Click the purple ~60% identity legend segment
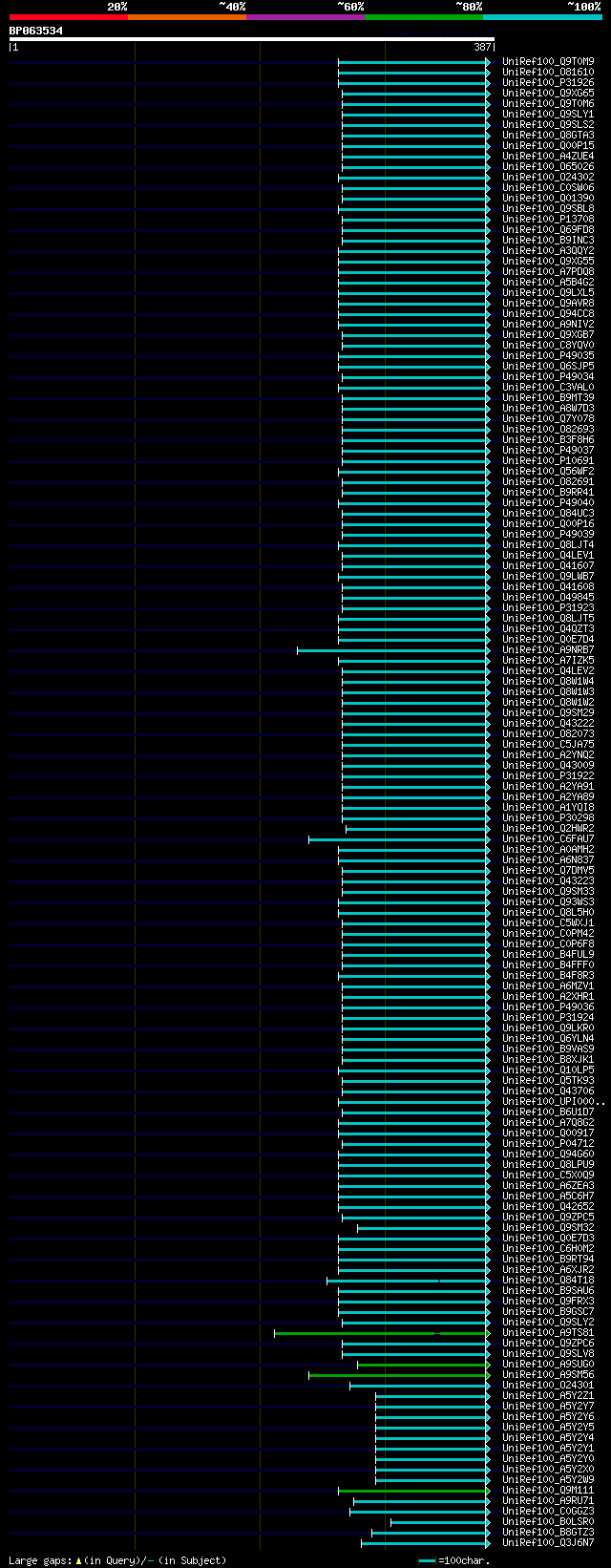Image resolution: width=611 pixels, height=1568 pixels. click(x=305, y=17)
